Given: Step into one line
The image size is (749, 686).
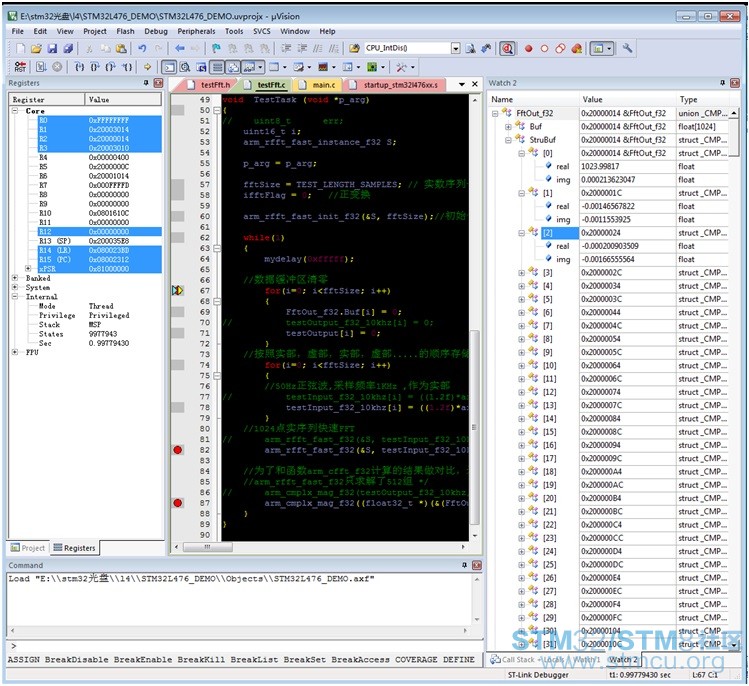Looking at the screenshot, I should (79, 67).
